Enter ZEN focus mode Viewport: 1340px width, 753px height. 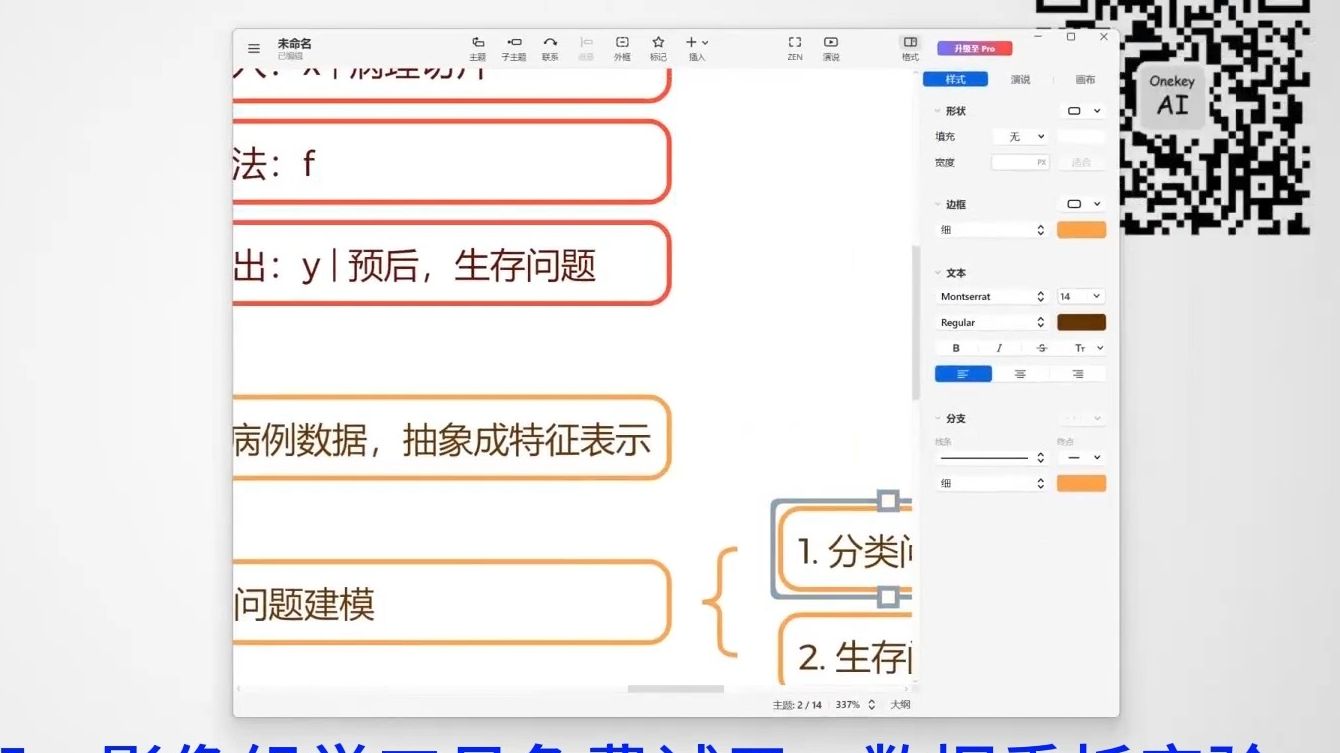794,48
